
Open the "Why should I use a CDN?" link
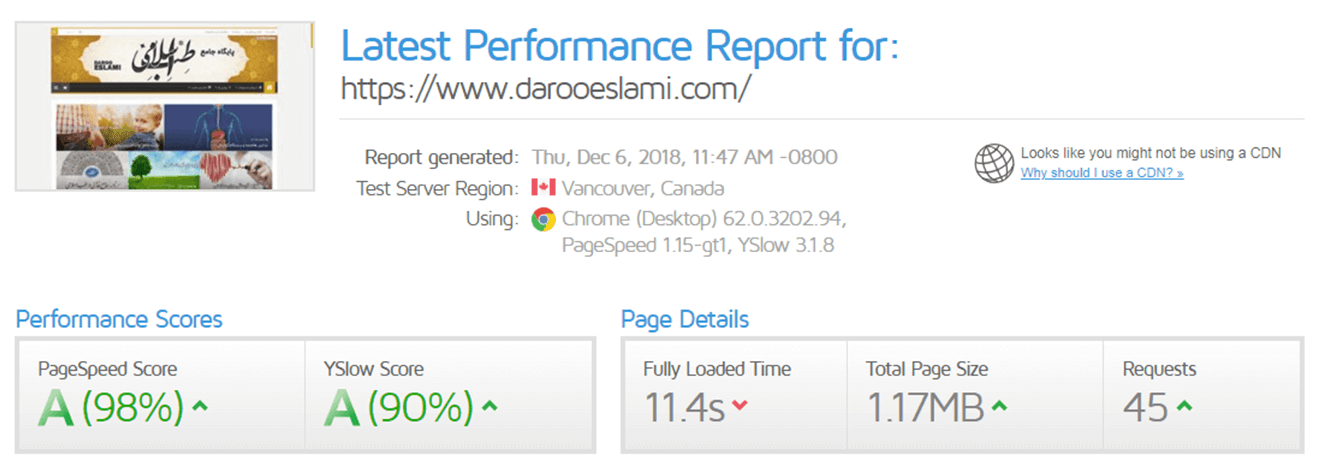[1102, 173]
